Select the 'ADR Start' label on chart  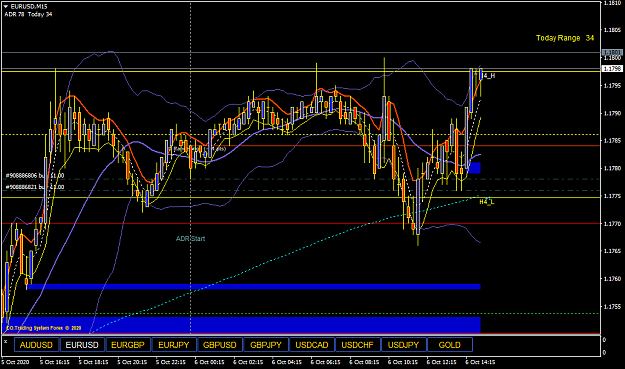[191, 239]
